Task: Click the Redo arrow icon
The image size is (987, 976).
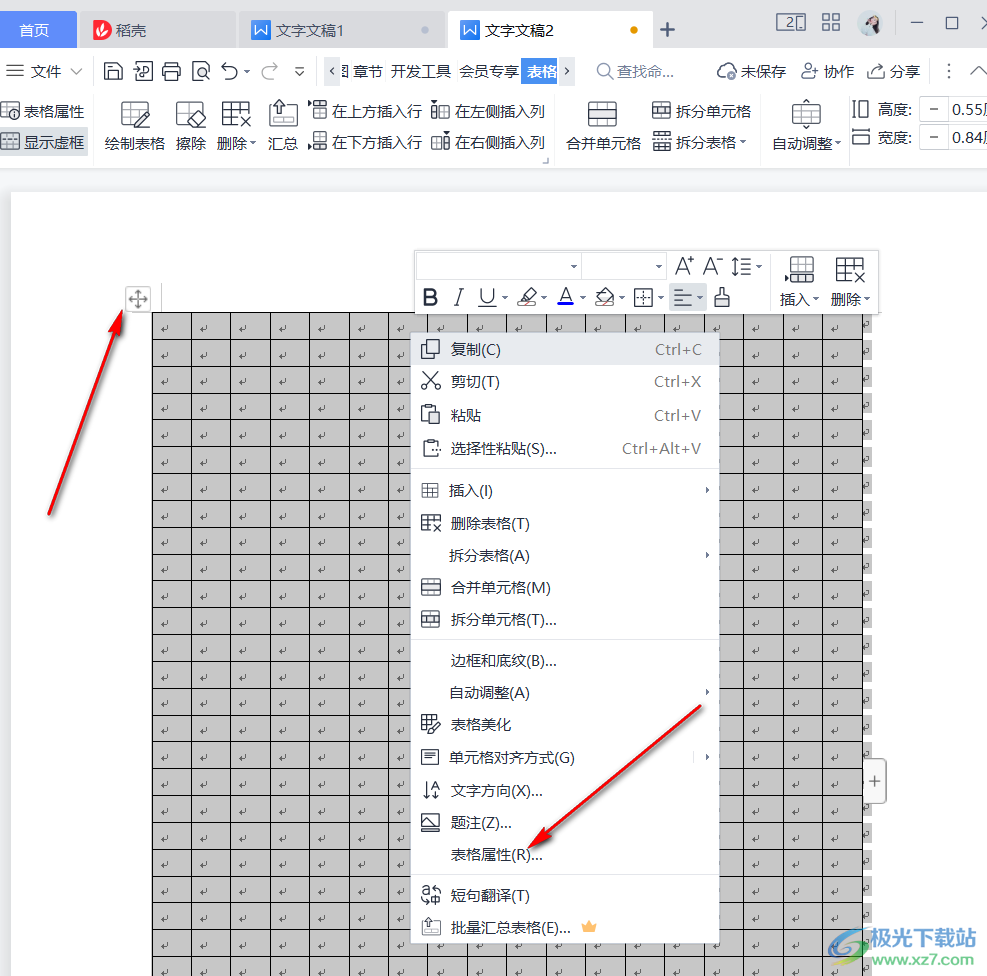Action: pyautogui.click(x=269, y=72)
